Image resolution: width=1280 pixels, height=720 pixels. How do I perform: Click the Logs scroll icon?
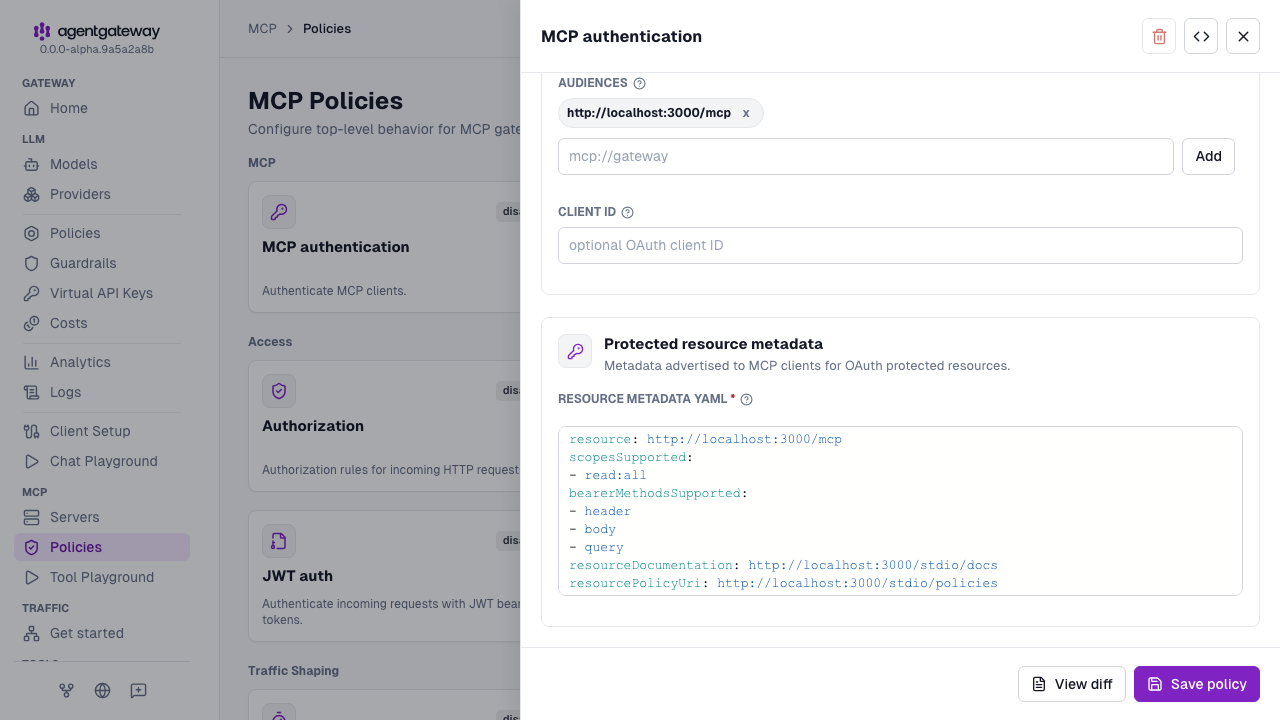click(32, 392)
